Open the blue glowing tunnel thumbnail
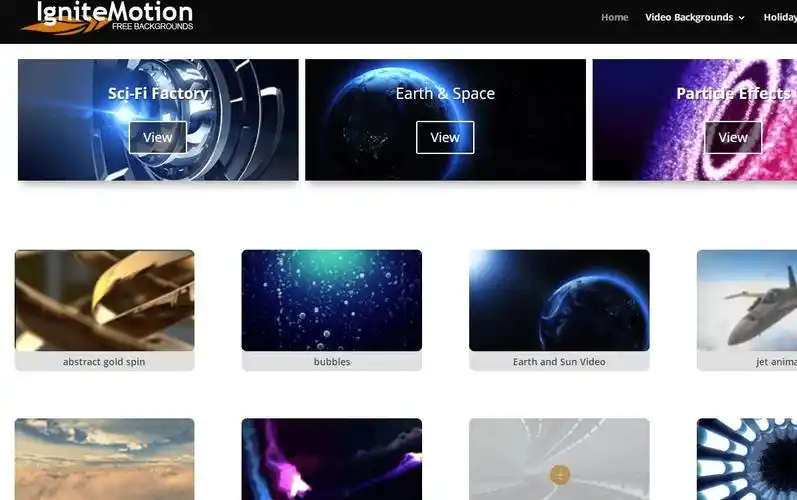The height and width of the screenshot is (500, 797). point(746,460)
